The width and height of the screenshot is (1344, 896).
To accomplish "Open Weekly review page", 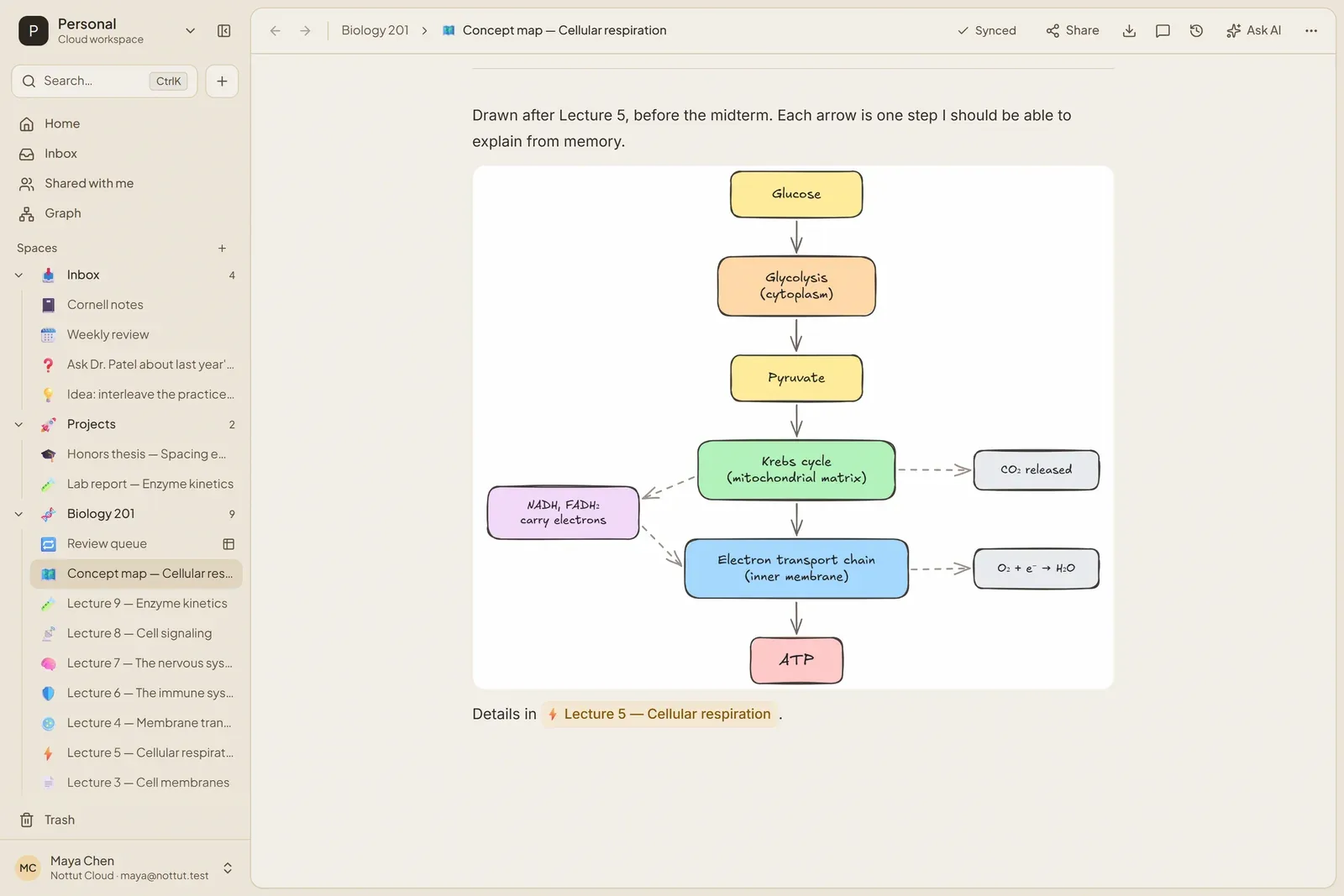I will (136, 335).
